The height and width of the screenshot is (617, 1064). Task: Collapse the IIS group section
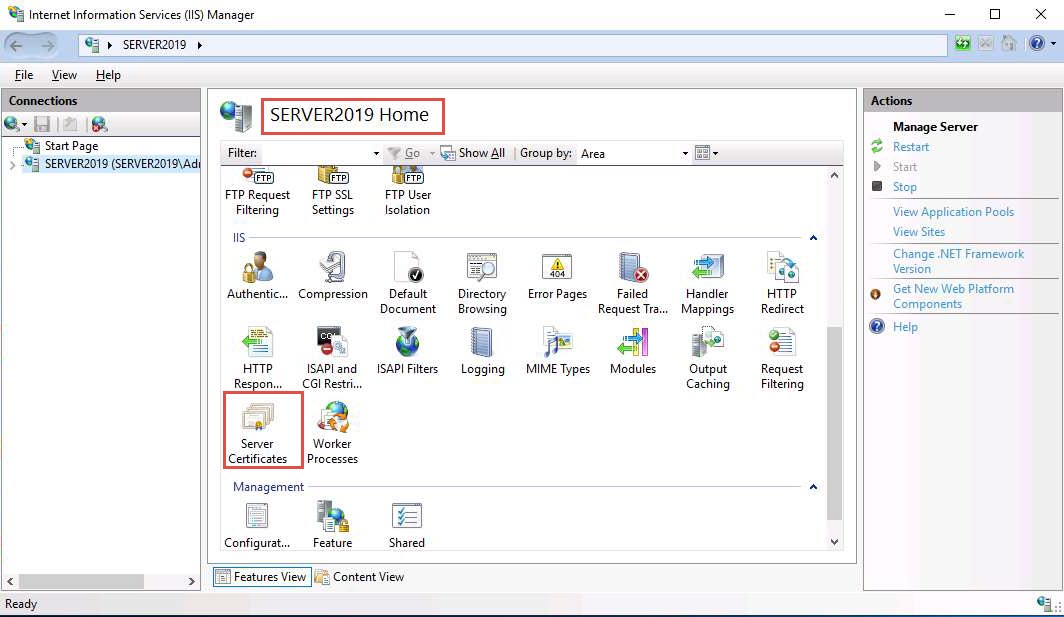(x=813, y=238)
